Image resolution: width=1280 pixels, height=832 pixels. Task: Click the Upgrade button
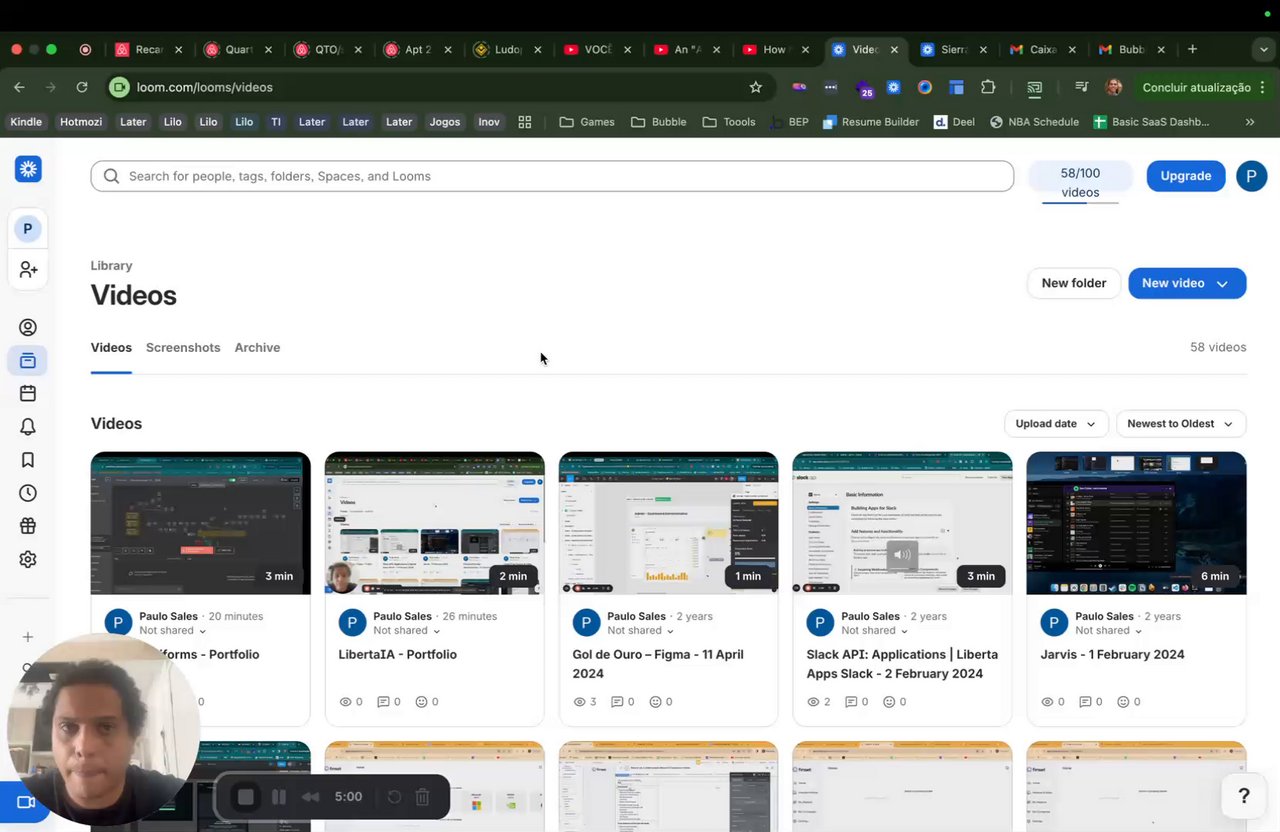click(1186, 176)
